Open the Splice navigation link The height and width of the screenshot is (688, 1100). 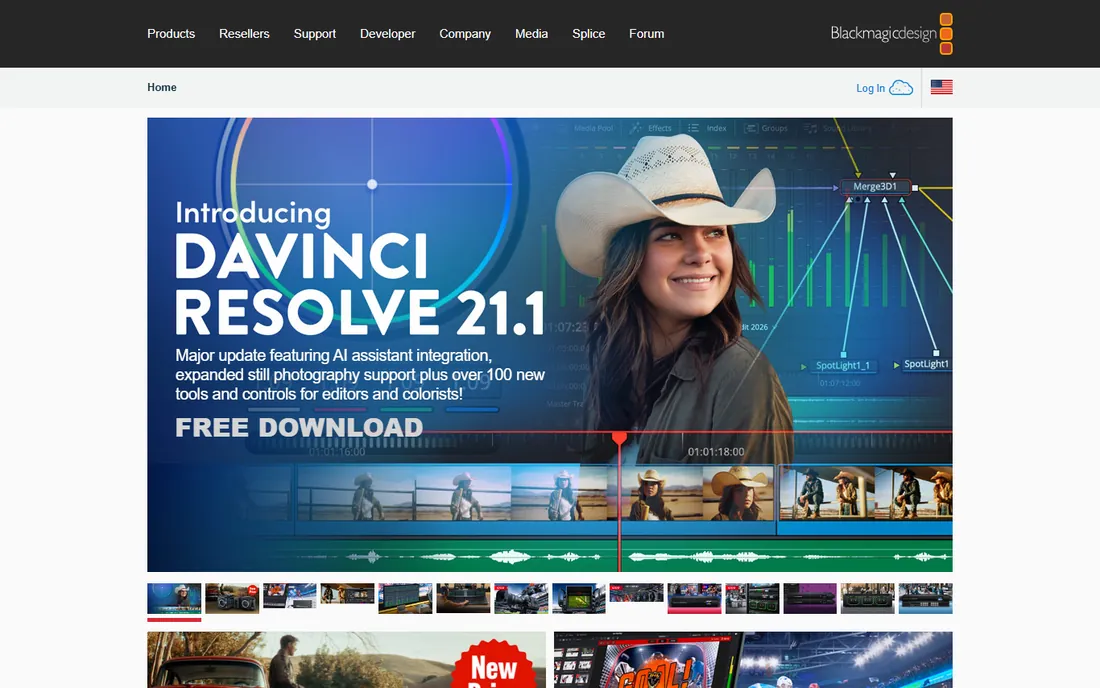589,34
